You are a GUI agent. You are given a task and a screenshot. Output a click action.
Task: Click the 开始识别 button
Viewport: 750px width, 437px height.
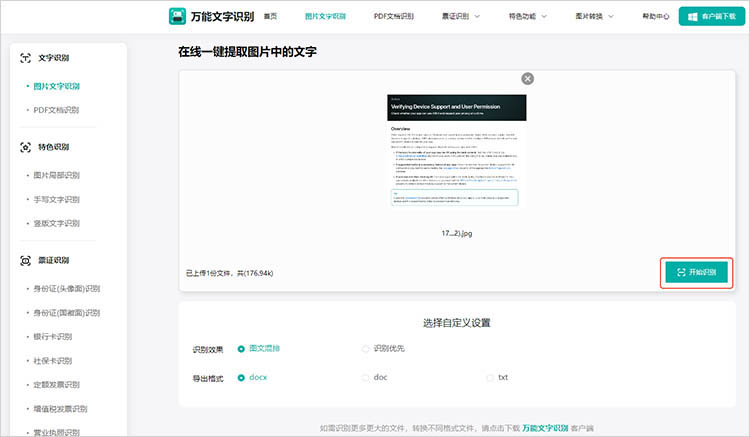pyautogui.click(x=696, y=273)
